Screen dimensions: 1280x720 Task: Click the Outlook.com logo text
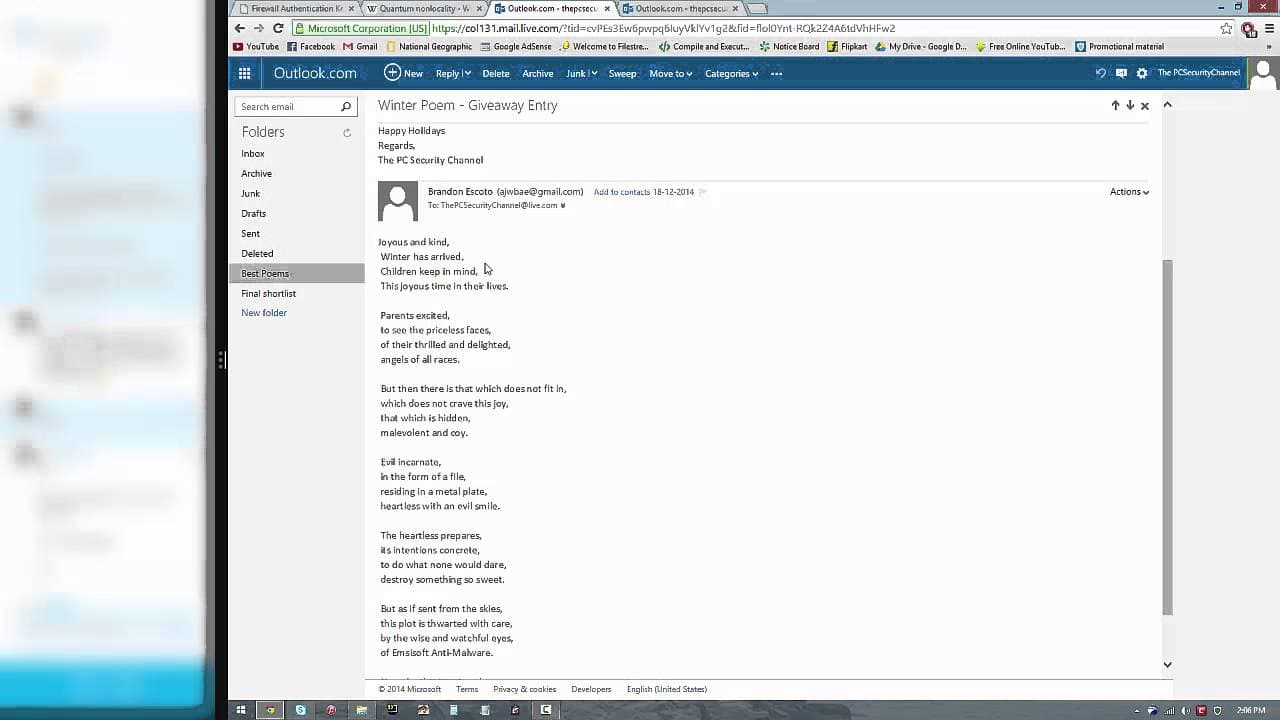coord(315,73)
